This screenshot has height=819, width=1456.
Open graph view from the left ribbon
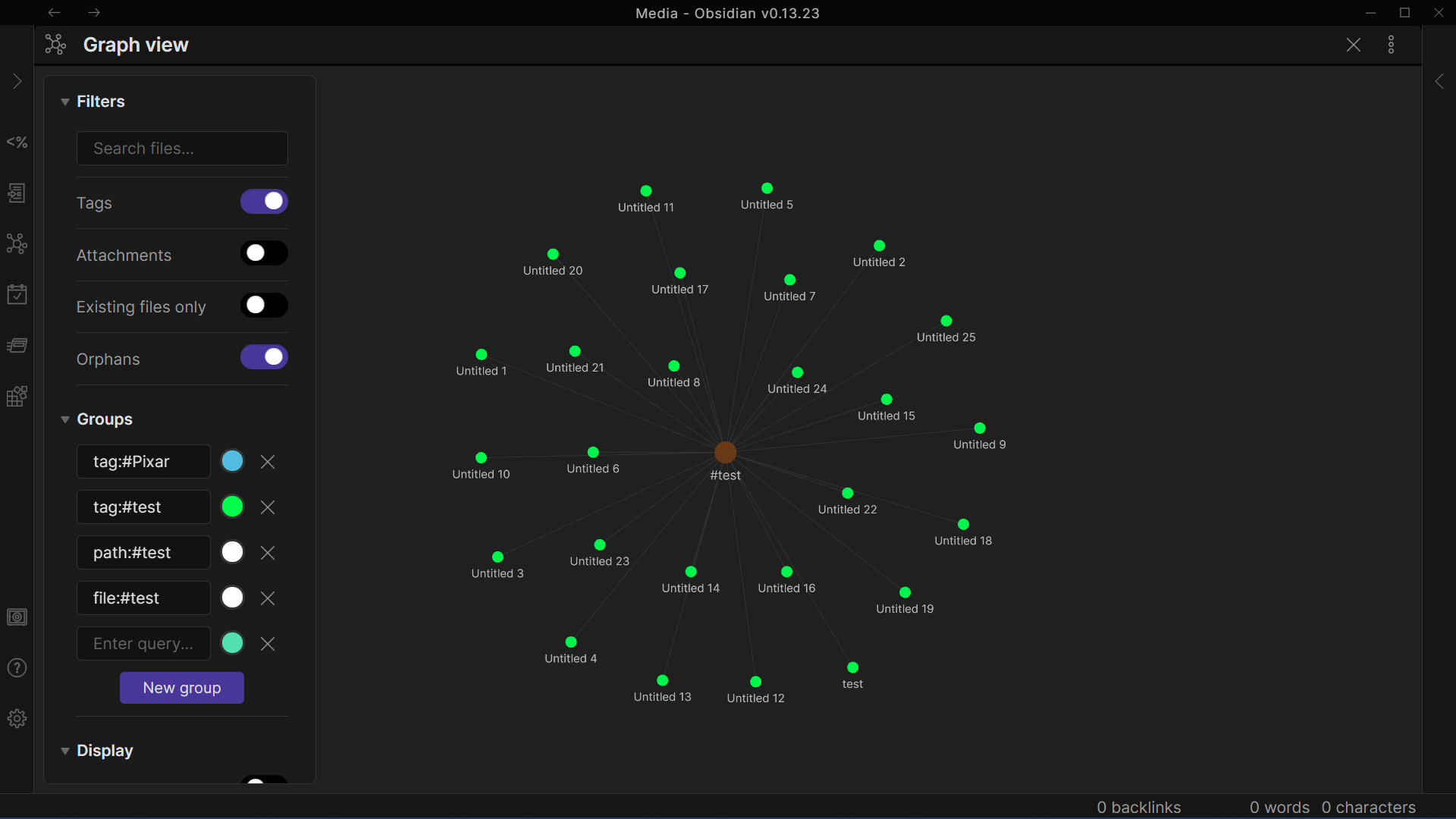coord(17,243)
